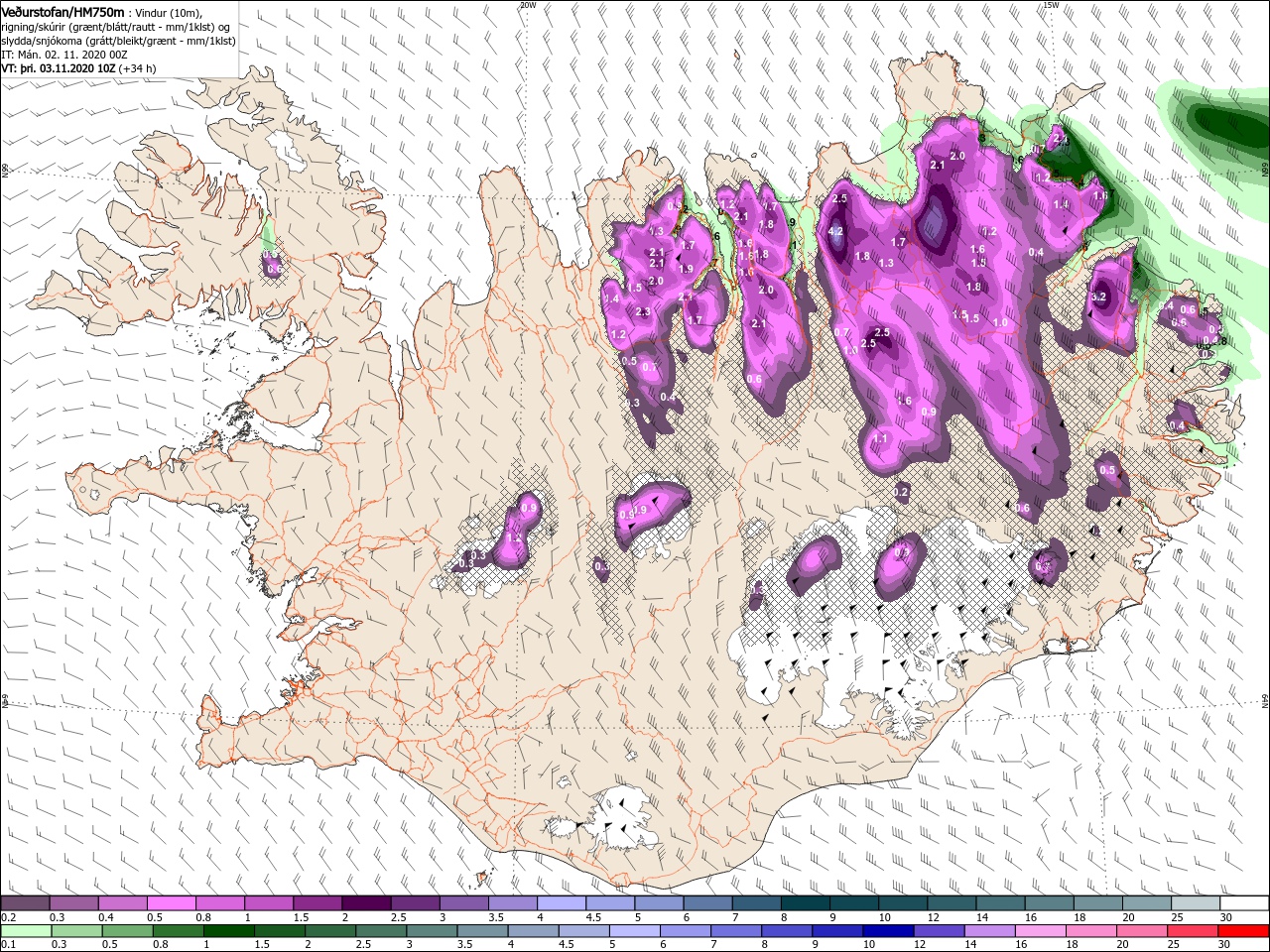
Task: Pick the bright pink 0.5 swatch, upper legend row
Action: click(x=171, y=903)
